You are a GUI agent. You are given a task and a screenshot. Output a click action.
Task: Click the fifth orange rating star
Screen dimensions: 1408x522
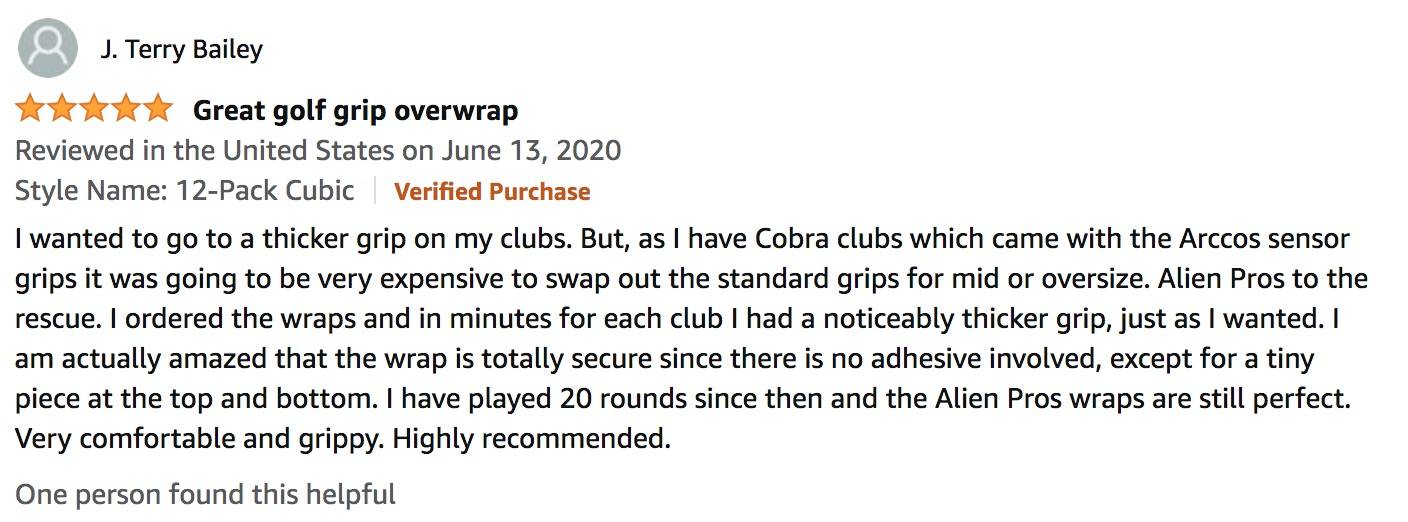158,108
